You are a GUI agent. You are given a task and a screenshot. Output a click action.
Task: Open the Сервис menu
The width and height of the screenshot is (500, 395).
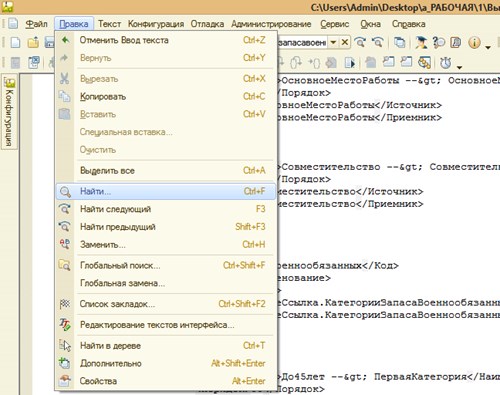(334, 24)
